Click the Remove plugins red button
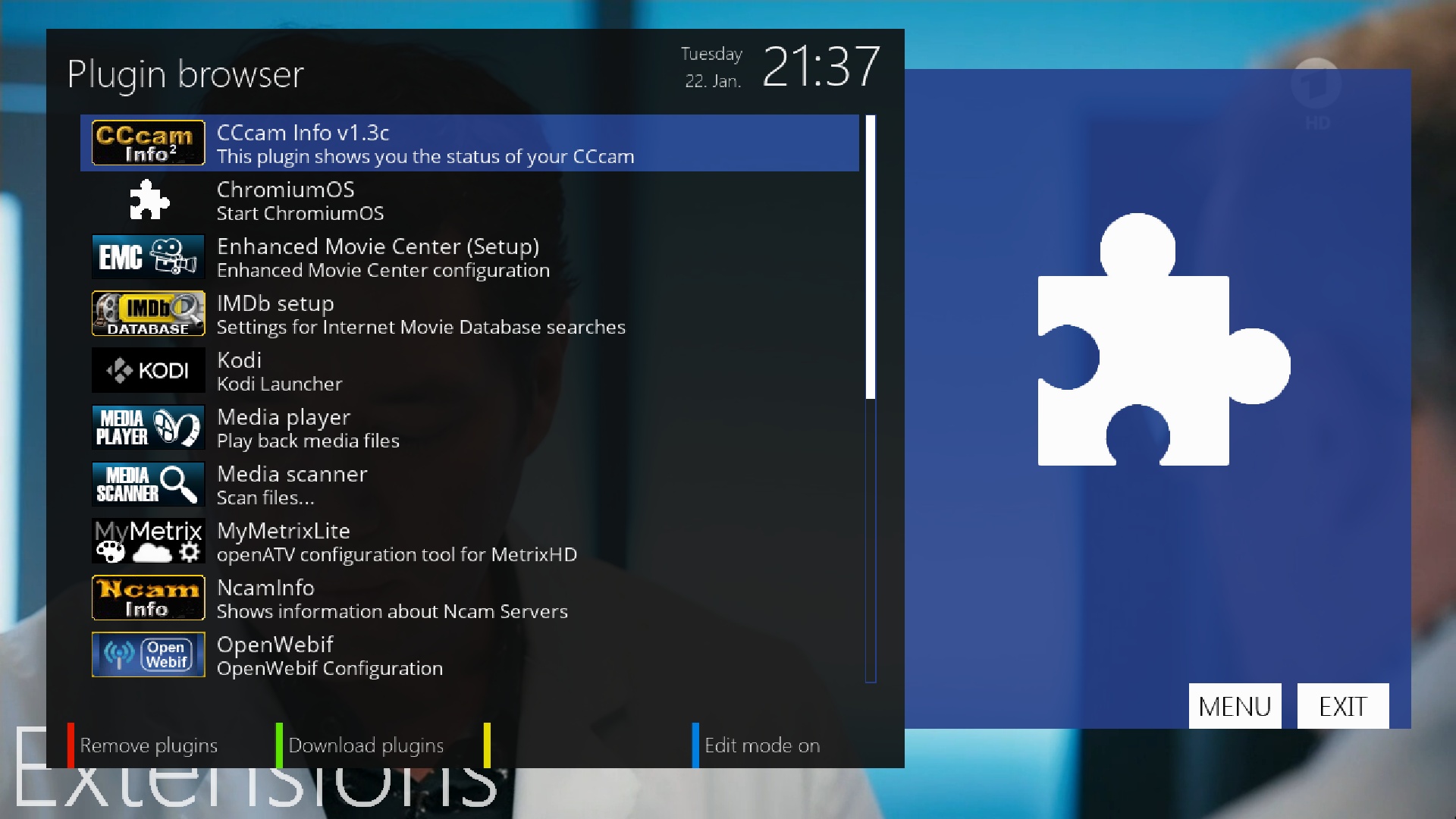The height and width of the screenshot is (819, 1456). 149,746
